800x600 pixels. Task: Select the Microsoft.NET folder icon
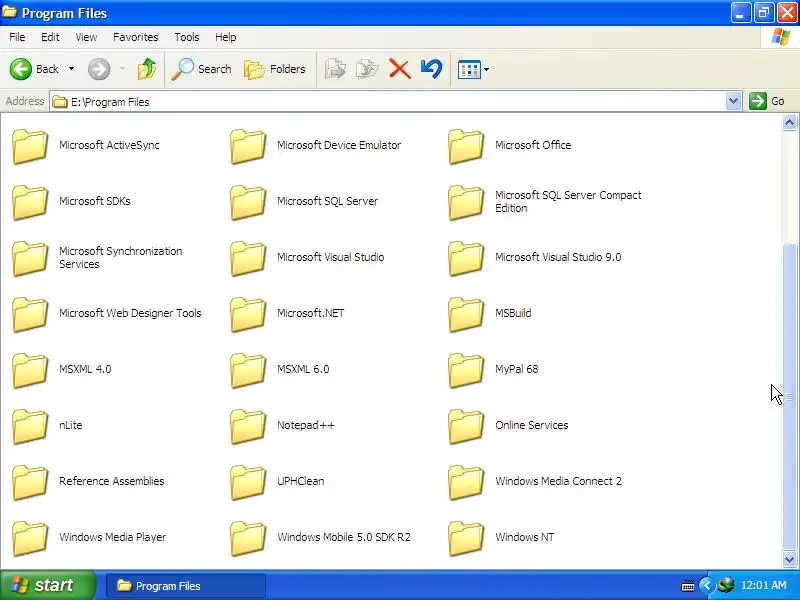248,315
